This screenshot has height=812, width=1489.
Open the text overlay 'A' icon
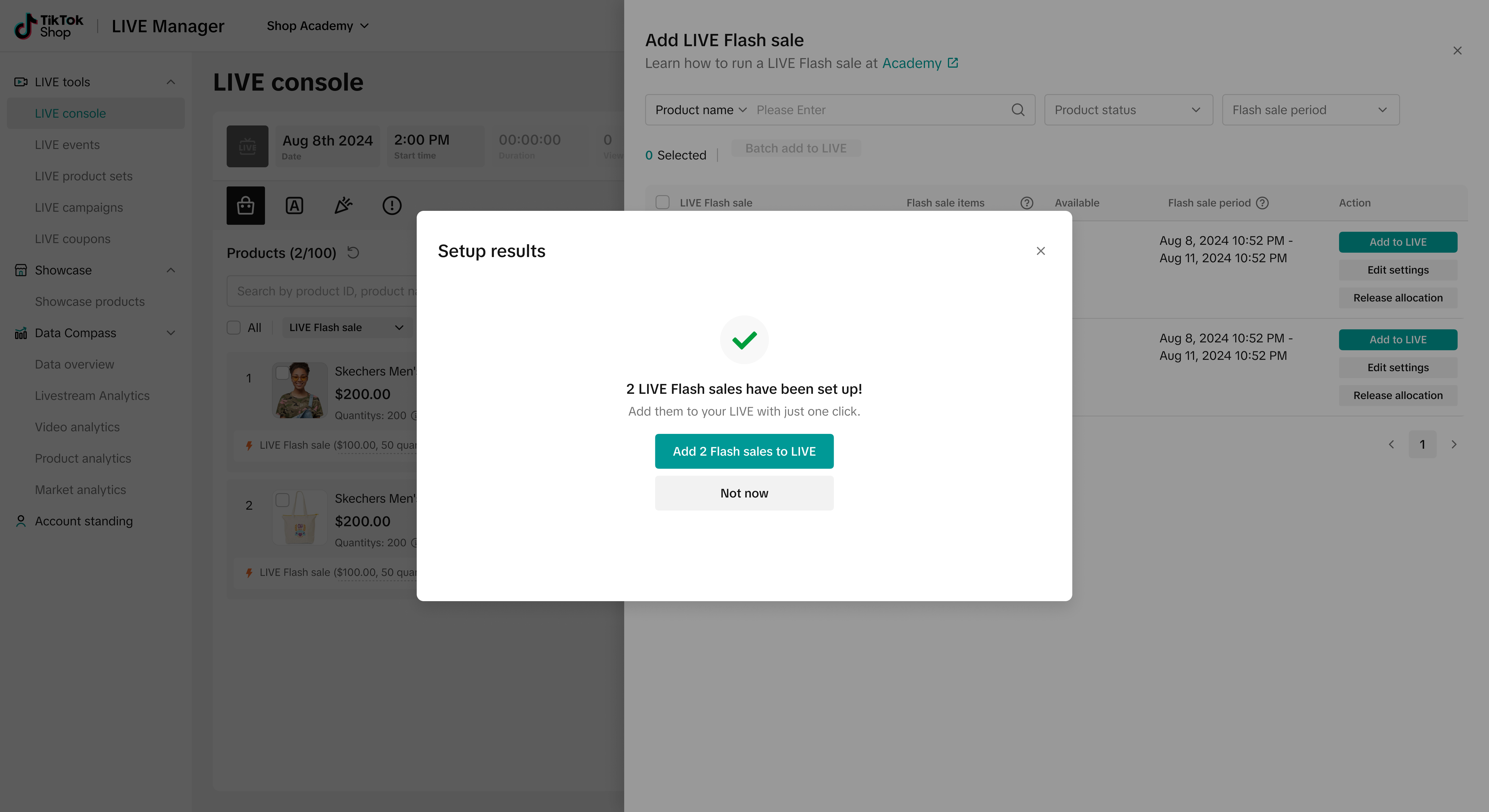click(x=294, y=205)
